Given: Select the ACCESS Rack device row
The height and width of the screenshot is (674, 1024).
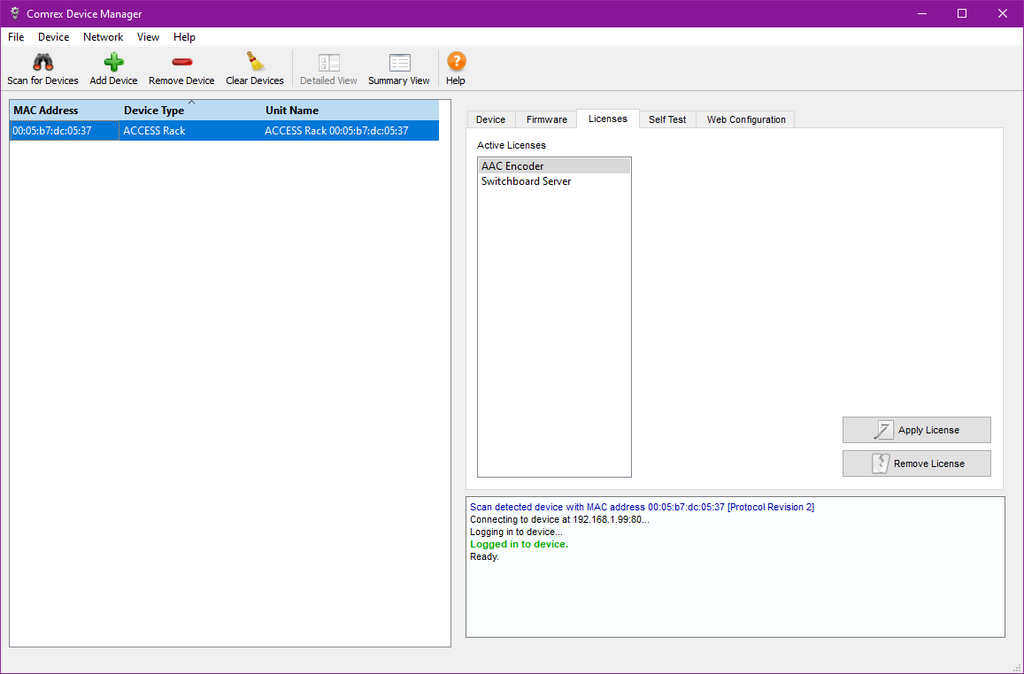Looking at the screenshot, I should tap(224, 131).
